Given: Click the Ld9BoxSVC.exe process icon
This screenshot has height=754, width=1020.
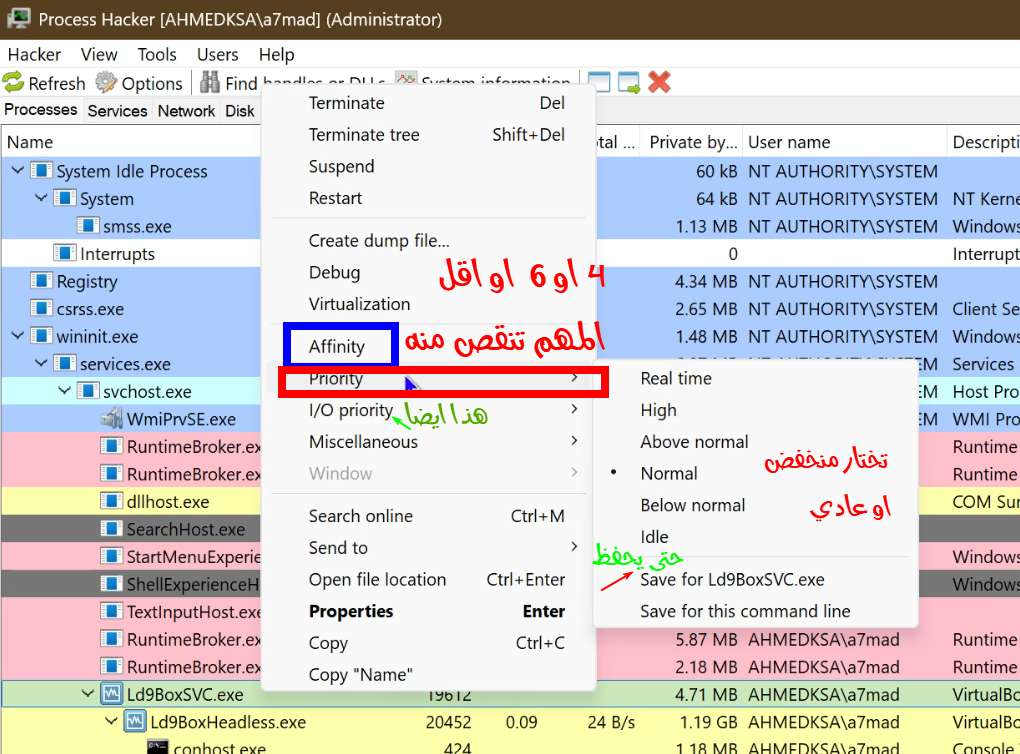Looking at the screenshot, I should click(x=111, y=694).
